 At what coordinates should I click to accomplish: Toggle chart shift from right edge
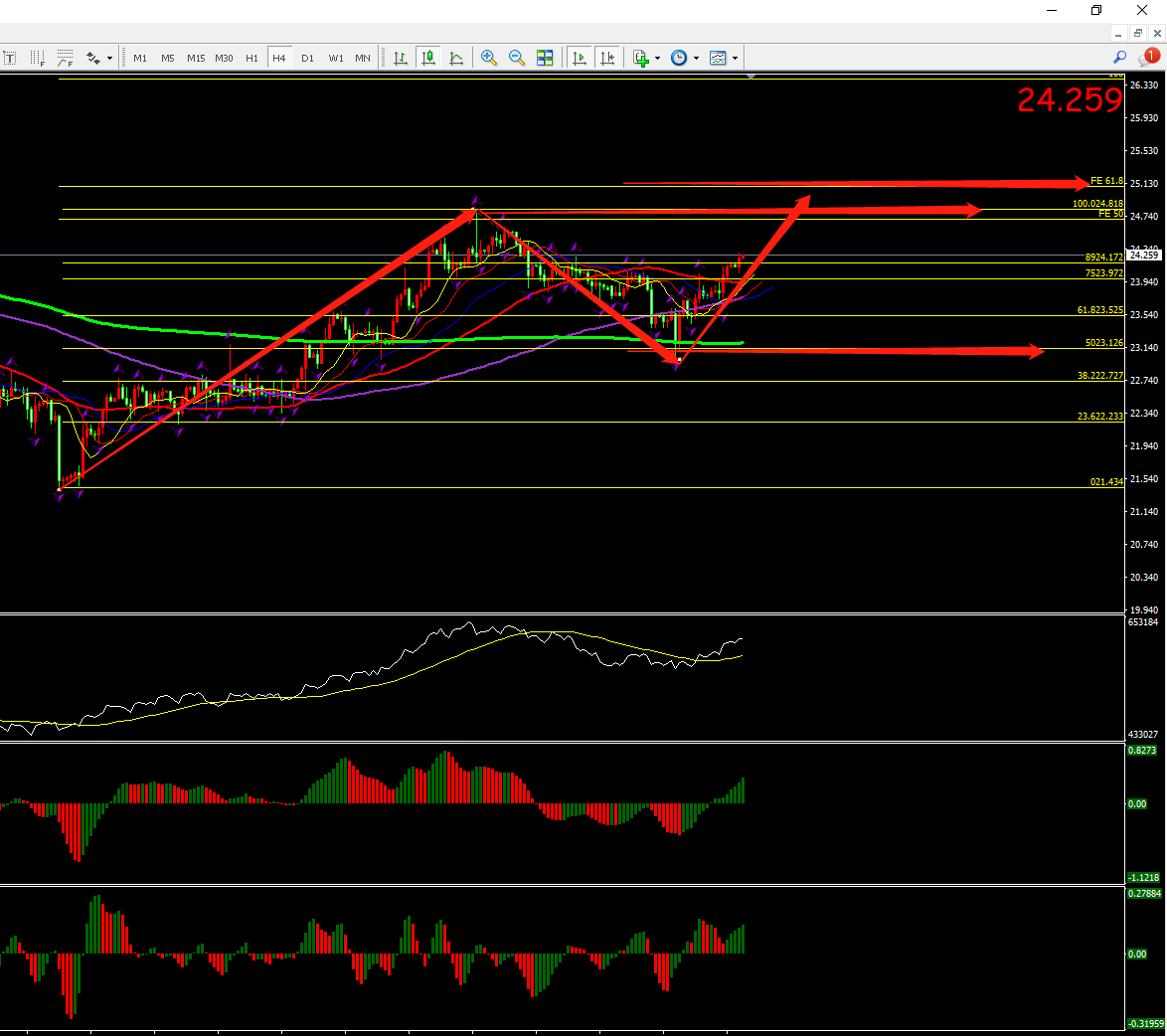click(x=607, y=58)
